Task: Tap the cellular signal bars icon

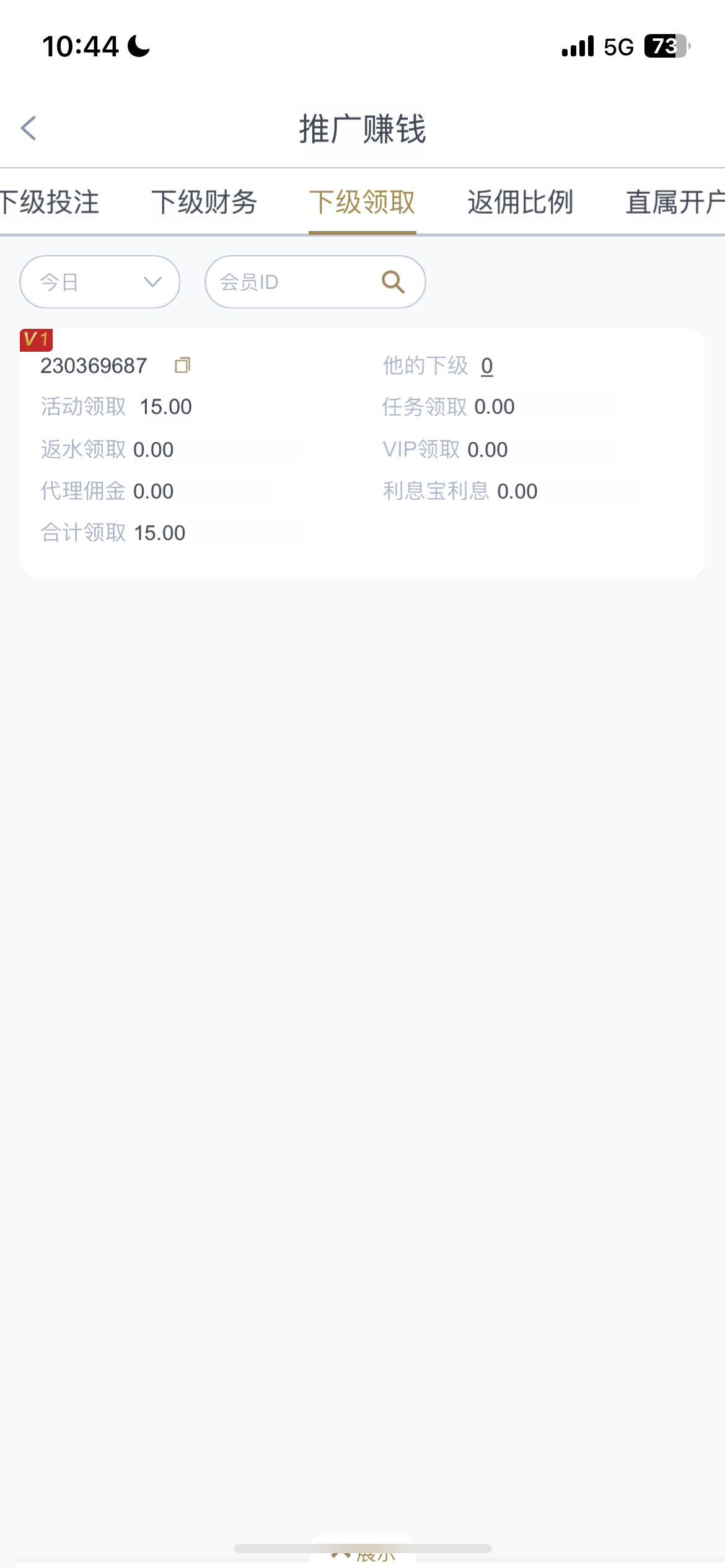Action: tap(578, 46)
